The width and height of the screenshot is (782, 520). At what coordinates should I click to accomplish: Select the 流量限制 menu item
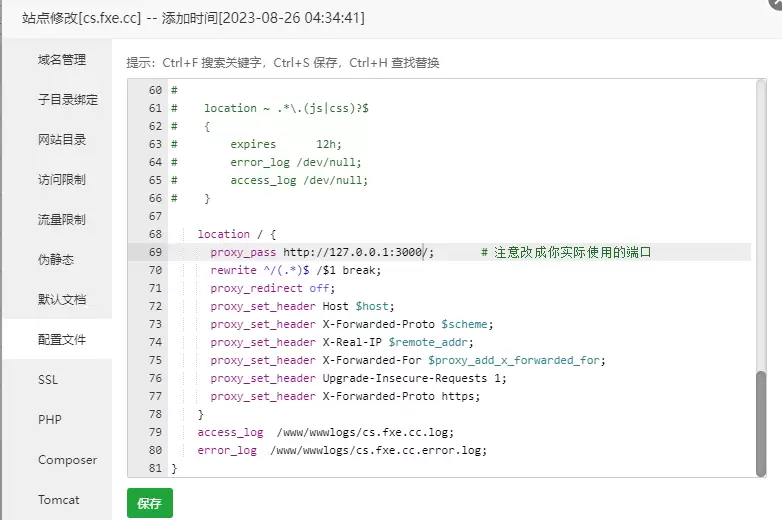tap(61, 219)
